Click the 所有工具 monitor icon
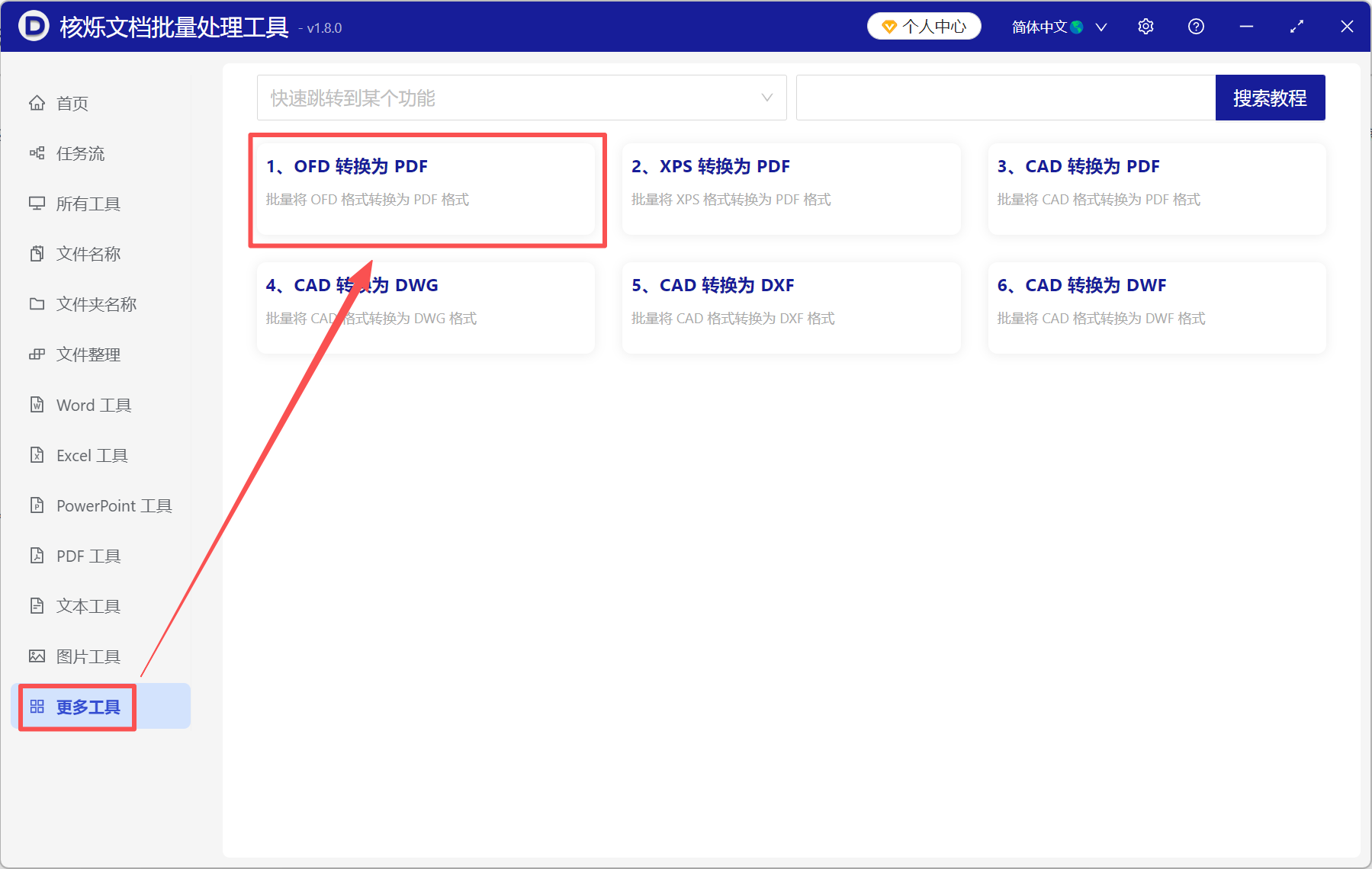Viewport: 1372px width, 869px height. click(x=37, y=204)
